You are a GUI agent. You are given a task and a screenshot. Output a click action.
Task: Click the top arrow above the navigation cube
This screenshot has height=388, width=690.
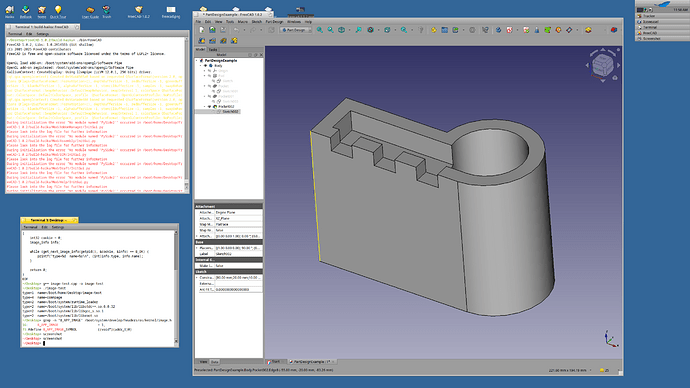602,50
